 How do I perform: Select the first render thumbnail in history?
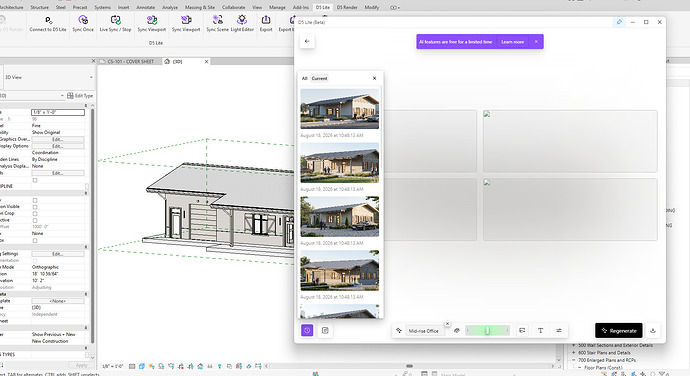coord(339,109)
